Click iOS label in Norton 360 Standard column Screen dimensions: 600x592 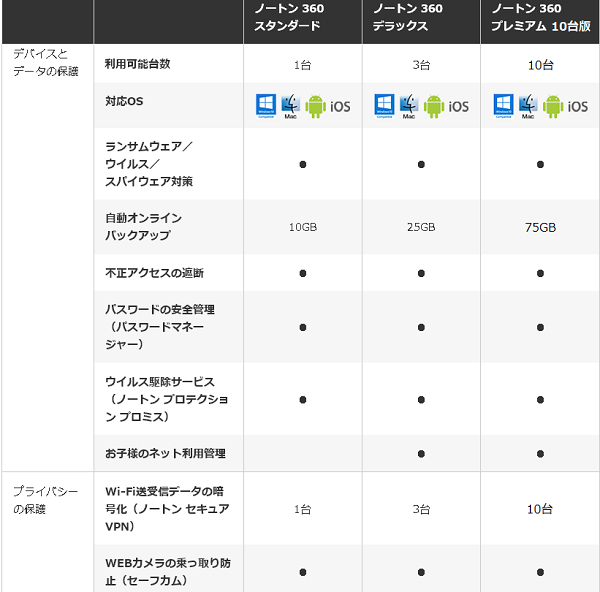coord(340,107)
